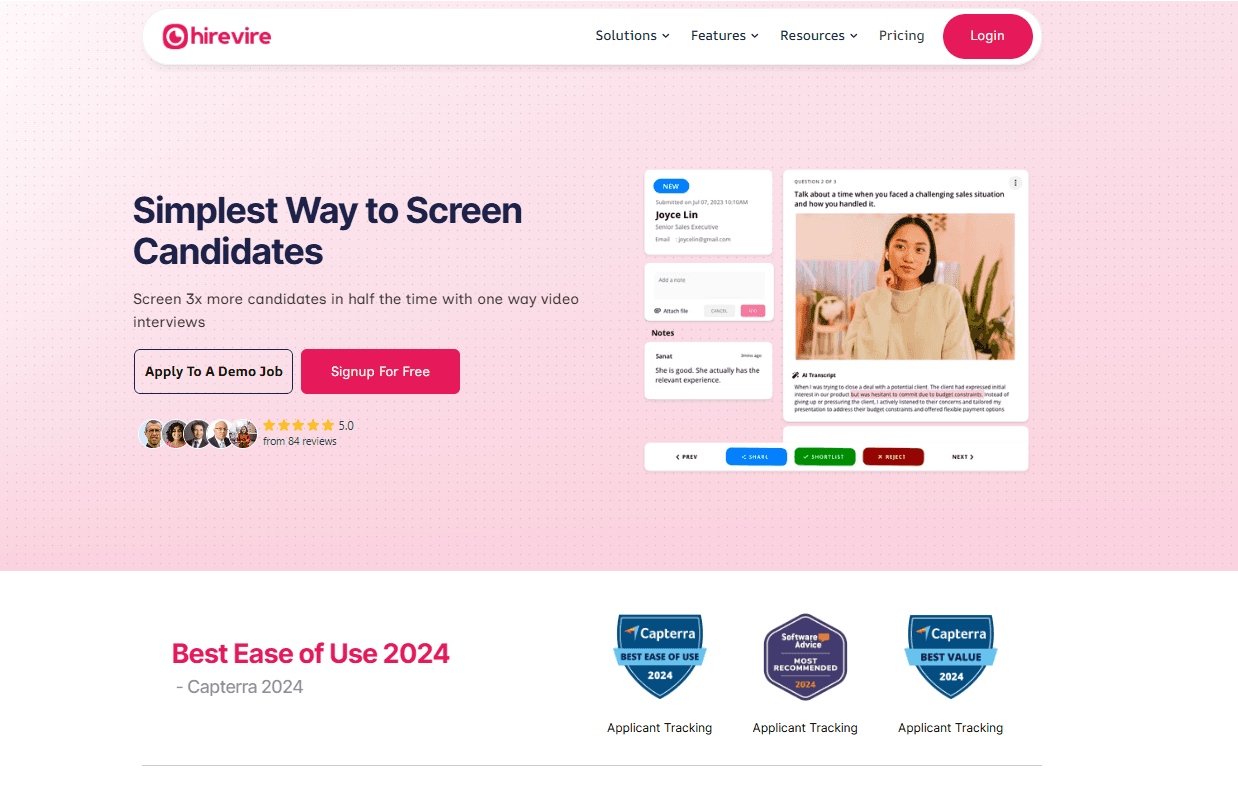Screen dimensions: 1238x809
Task: Click the Capterra Best Ease of Use badge
Action: coord(660,657)
